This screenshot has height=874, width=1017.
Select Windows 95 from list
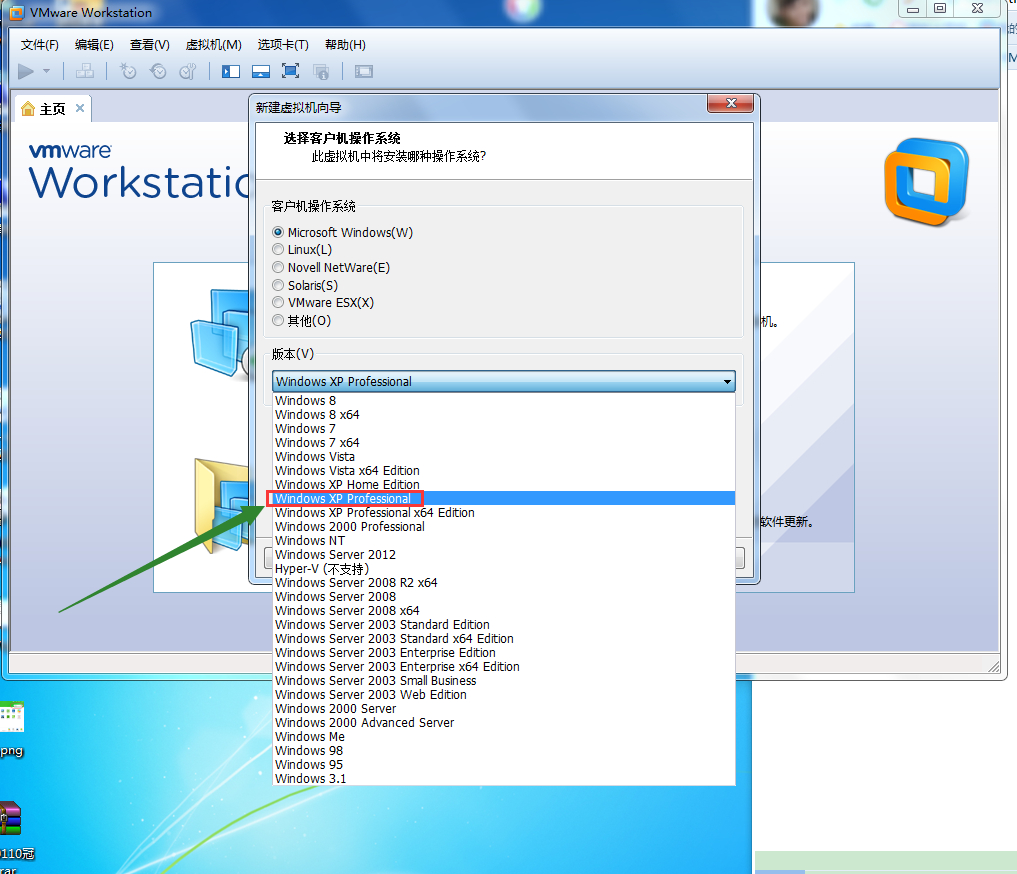(503, 765)
